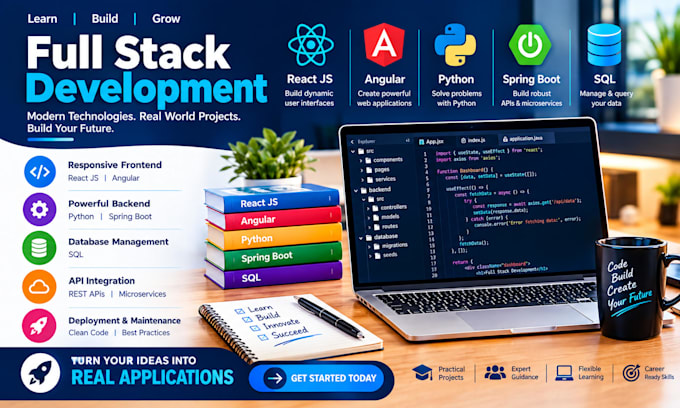
Task: Open the Powerful Backend heading
Action: (x=109, y=203)
